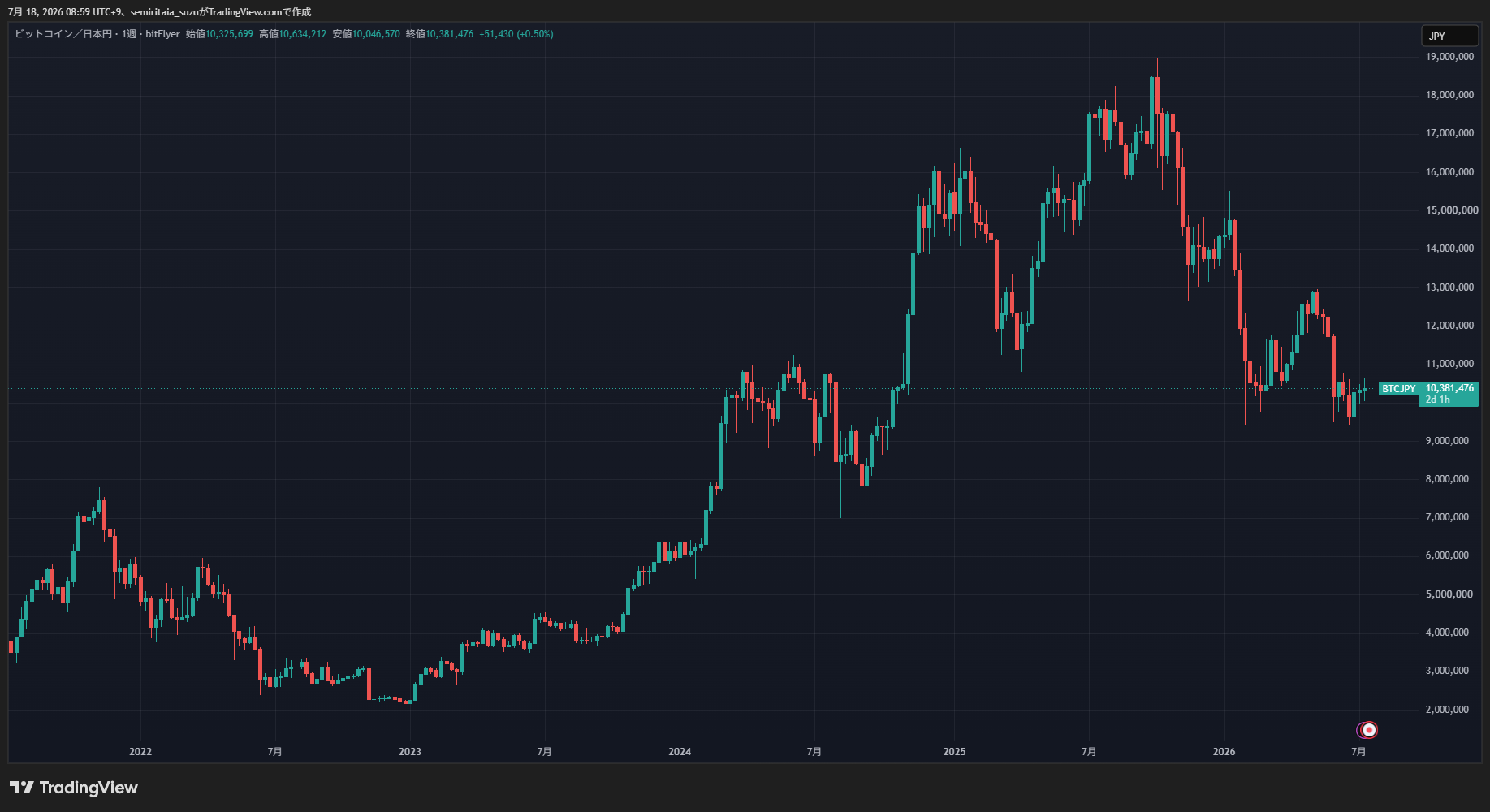Click the 2022 label on the time axis
This screenshot has height=812, width=1490.
(x=140, y=752)
